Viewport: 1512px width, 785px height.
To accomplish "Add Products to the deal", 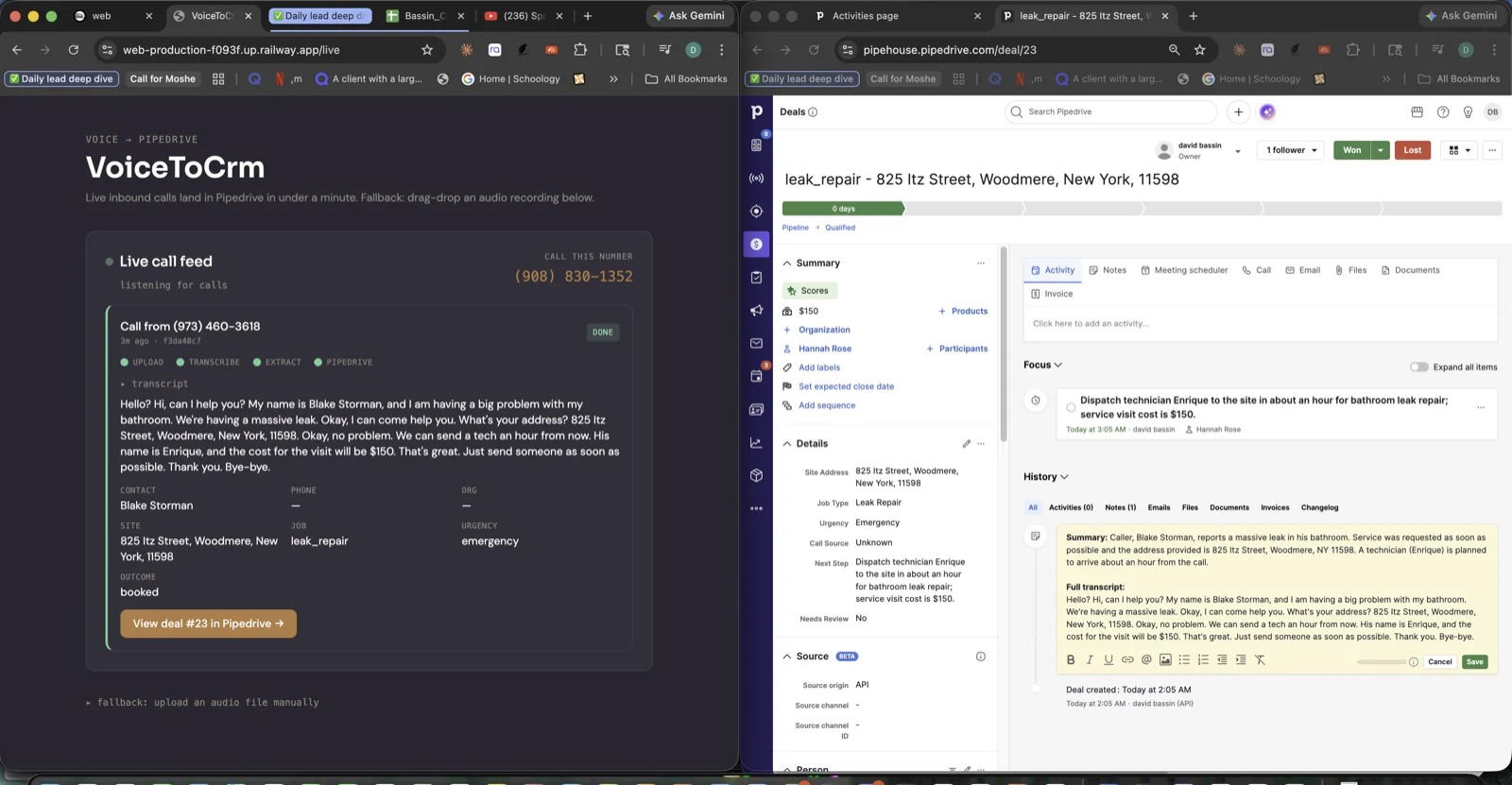I will [963, 311].
